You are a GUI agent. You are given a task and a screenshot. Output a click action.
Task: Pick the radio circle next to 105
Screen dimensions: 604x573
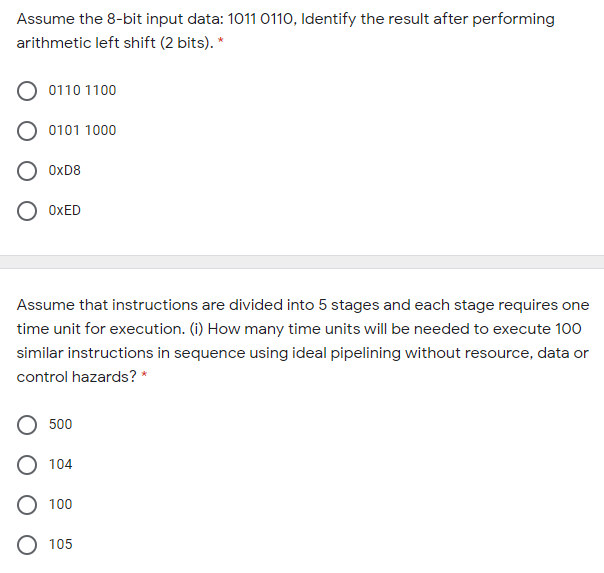click(29, 545)
